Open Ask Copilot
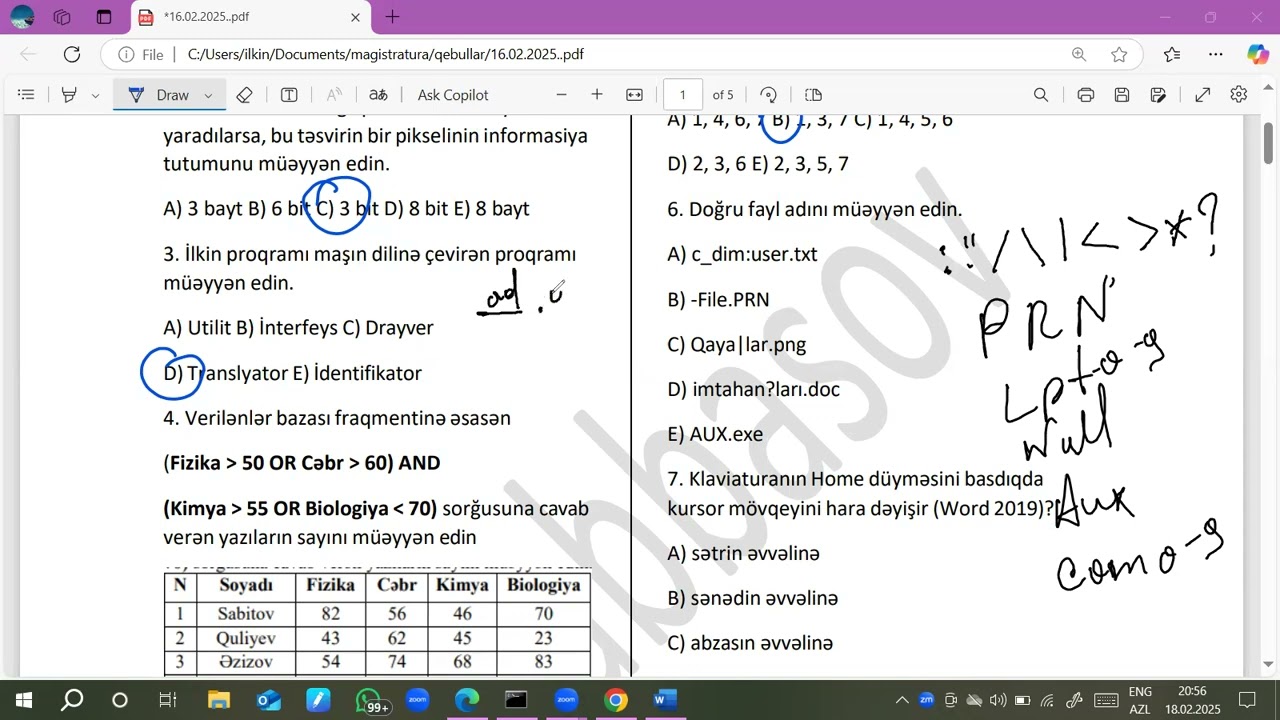 coord(453,95)
